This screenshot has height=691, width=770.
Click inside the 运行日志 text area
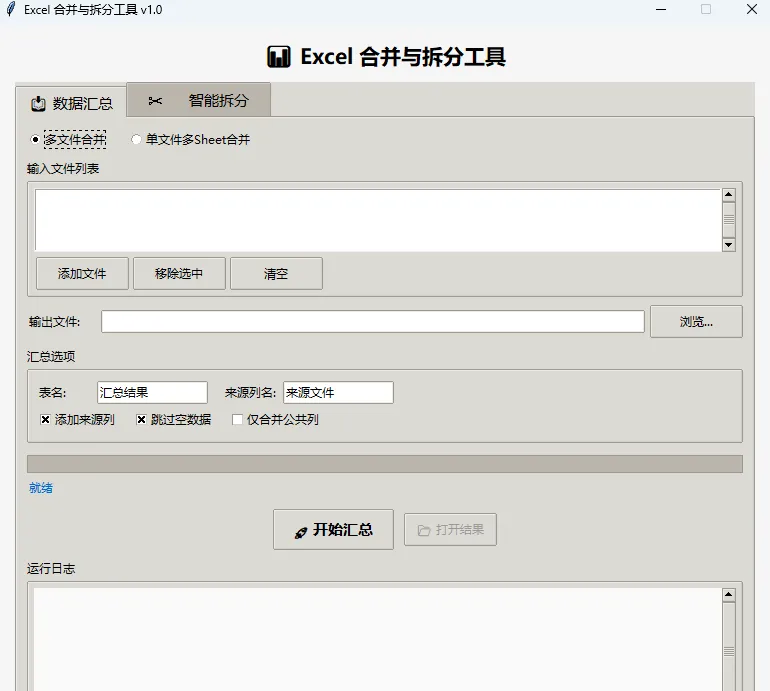click(x=377, y=638)
